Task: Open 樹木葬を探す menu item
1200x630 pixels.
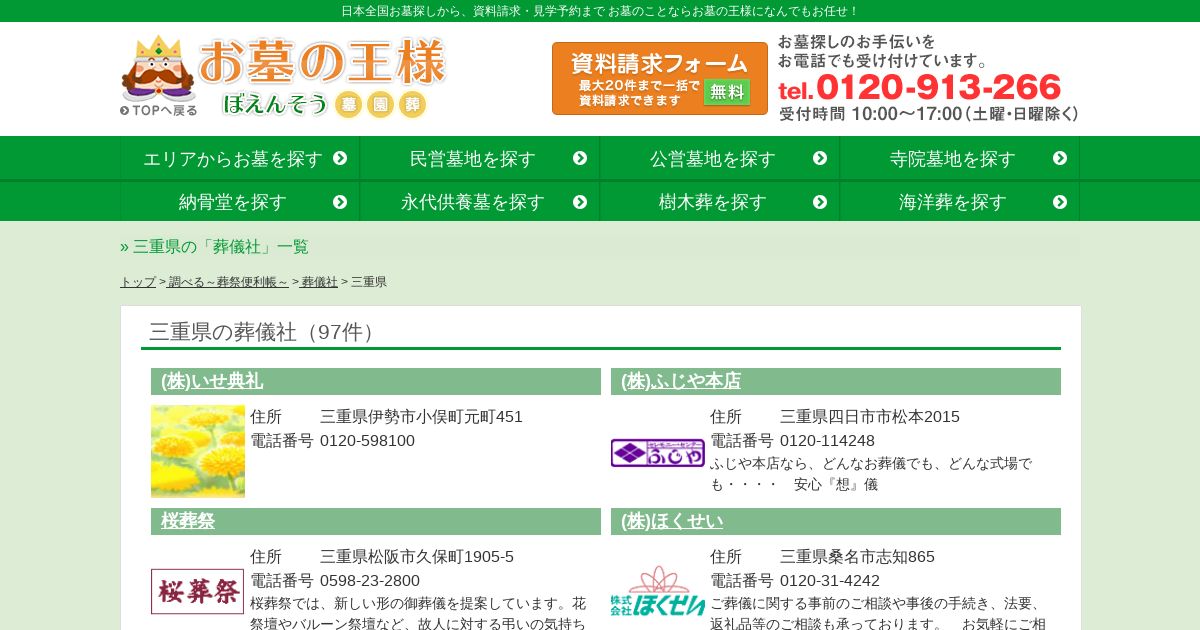Action: (x=720, y=201)
